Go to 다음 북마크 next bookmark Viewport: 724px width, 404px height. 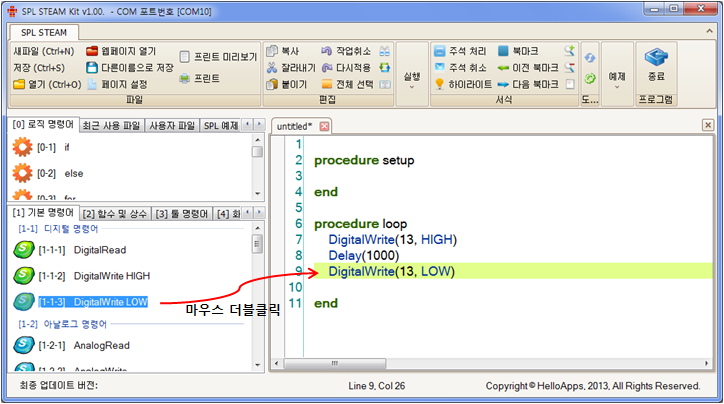[x=527, y=84]
